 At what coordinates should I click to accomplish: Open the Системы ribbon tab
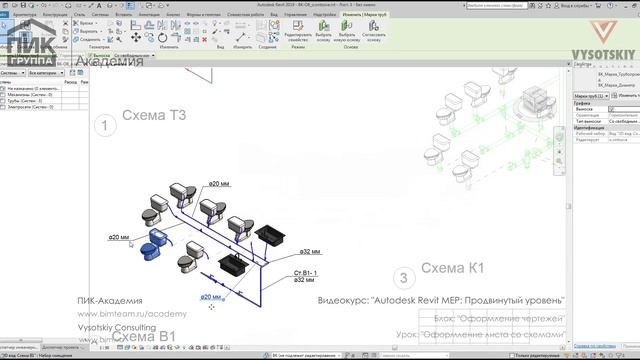[100, 14]
